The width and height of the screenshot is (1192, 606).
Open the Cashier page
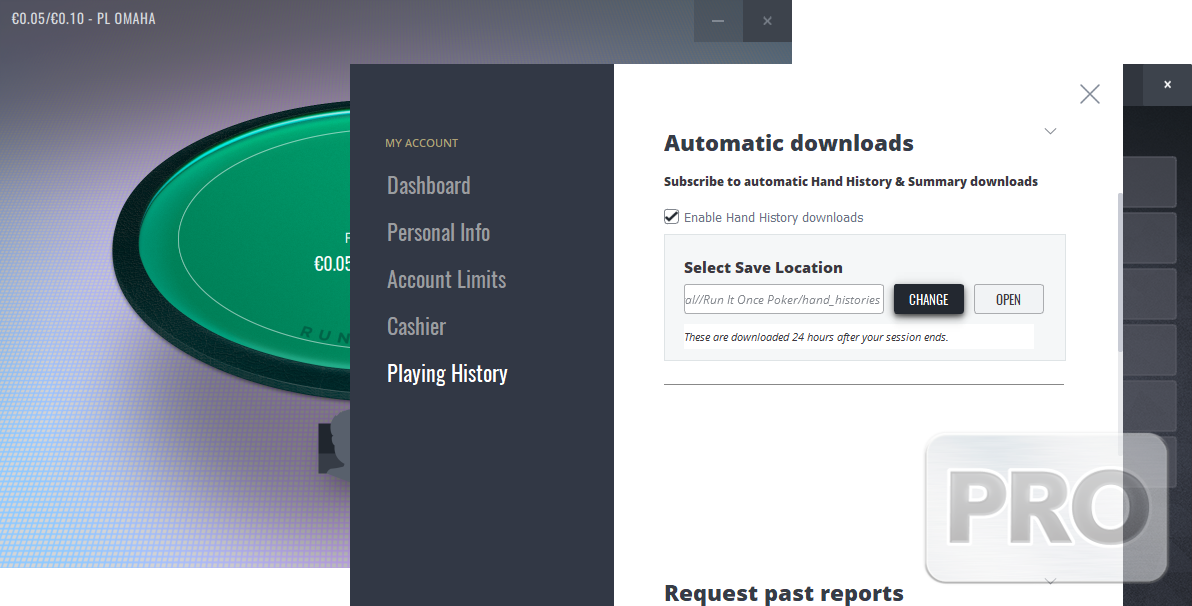click(x=416, y=327)
